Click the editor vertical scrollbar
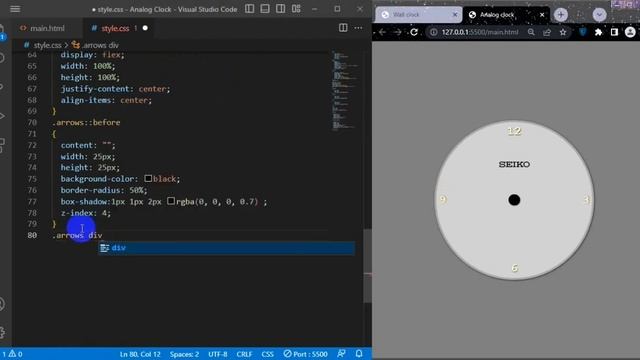The image size is (640, 360). (367, 265)
